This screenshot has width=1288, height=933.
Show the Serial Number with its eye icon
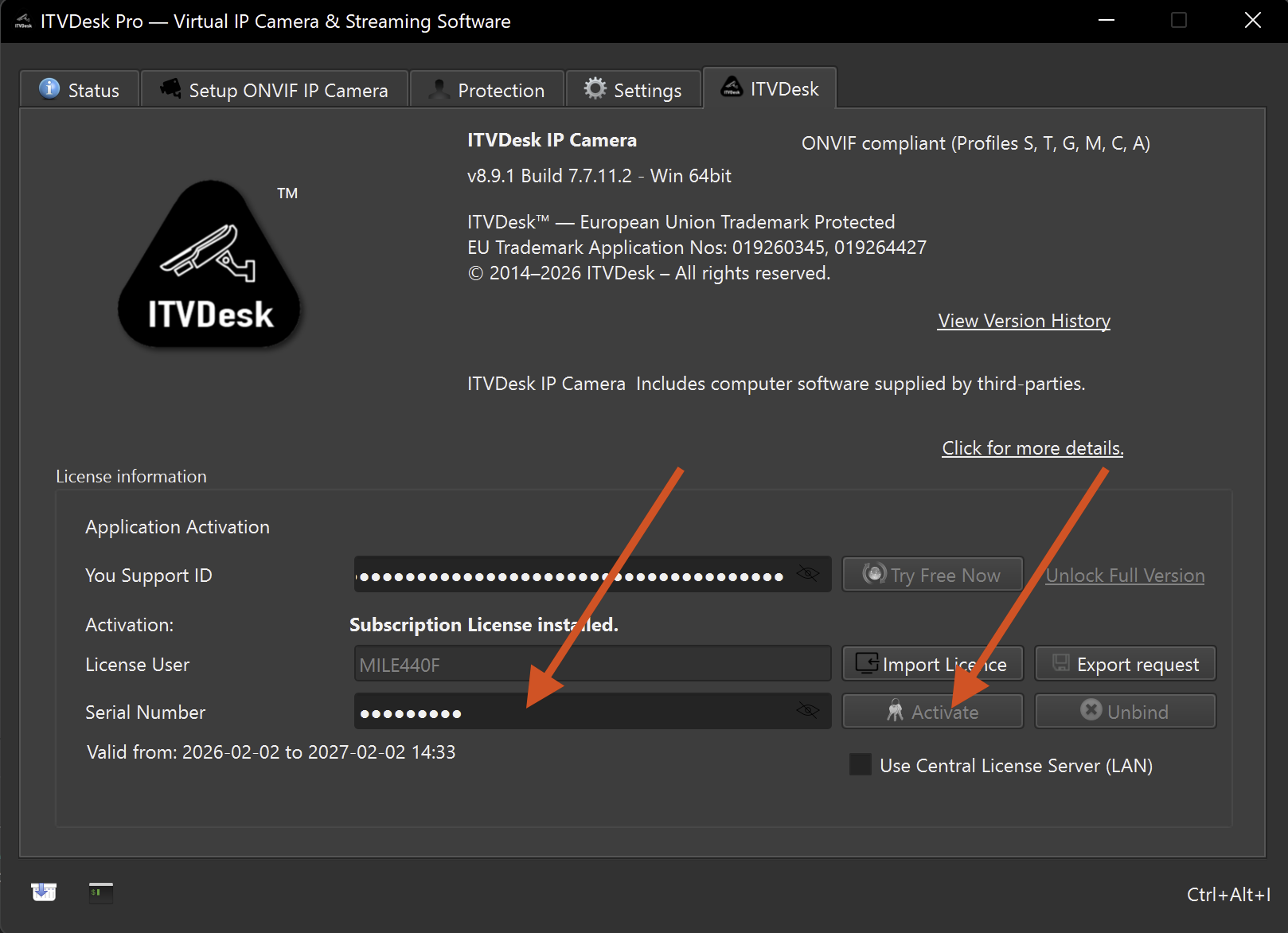tap(807, 711)
